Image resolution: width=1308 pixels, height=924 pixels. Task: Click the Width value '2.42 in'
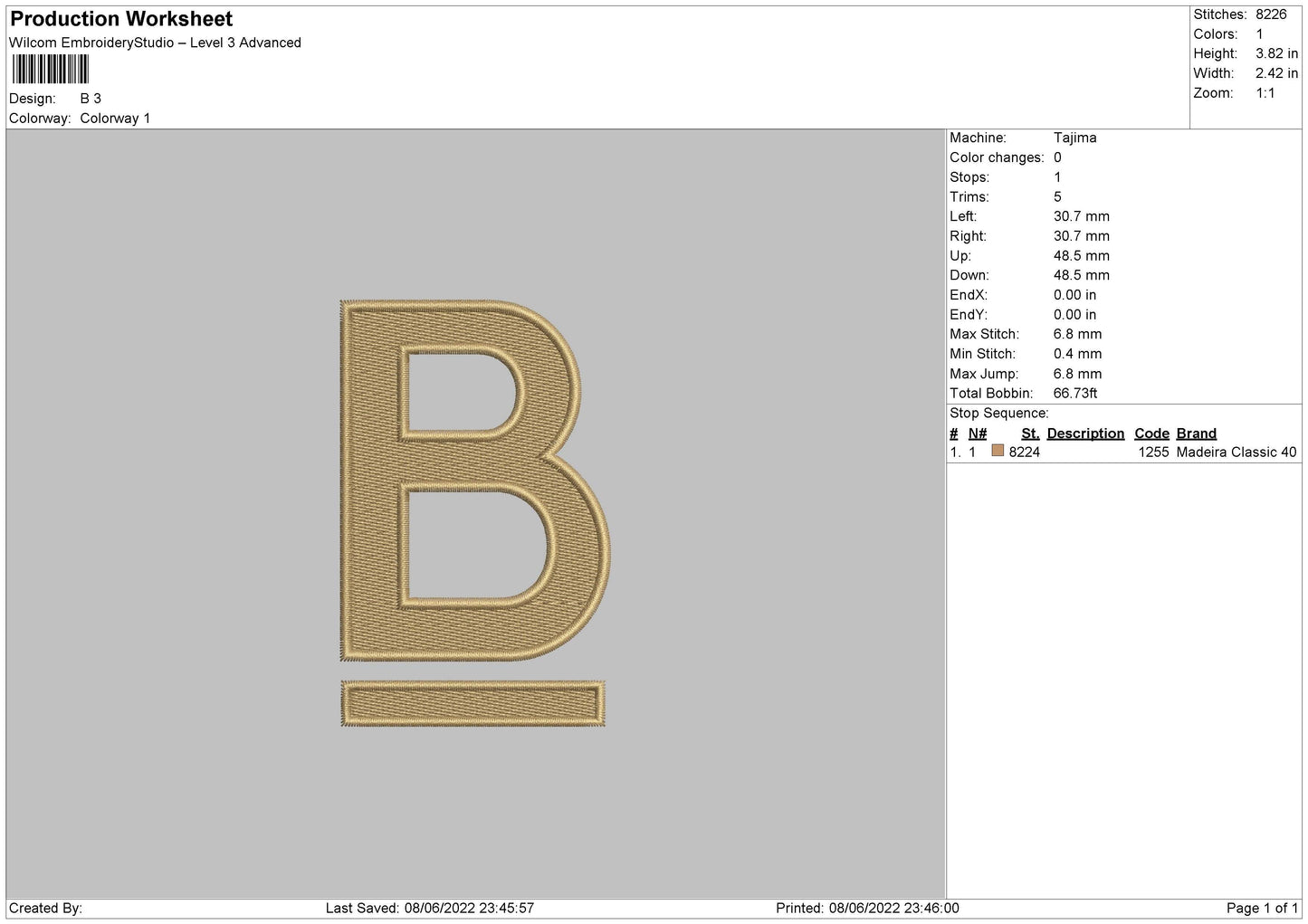coord(1276,74)
